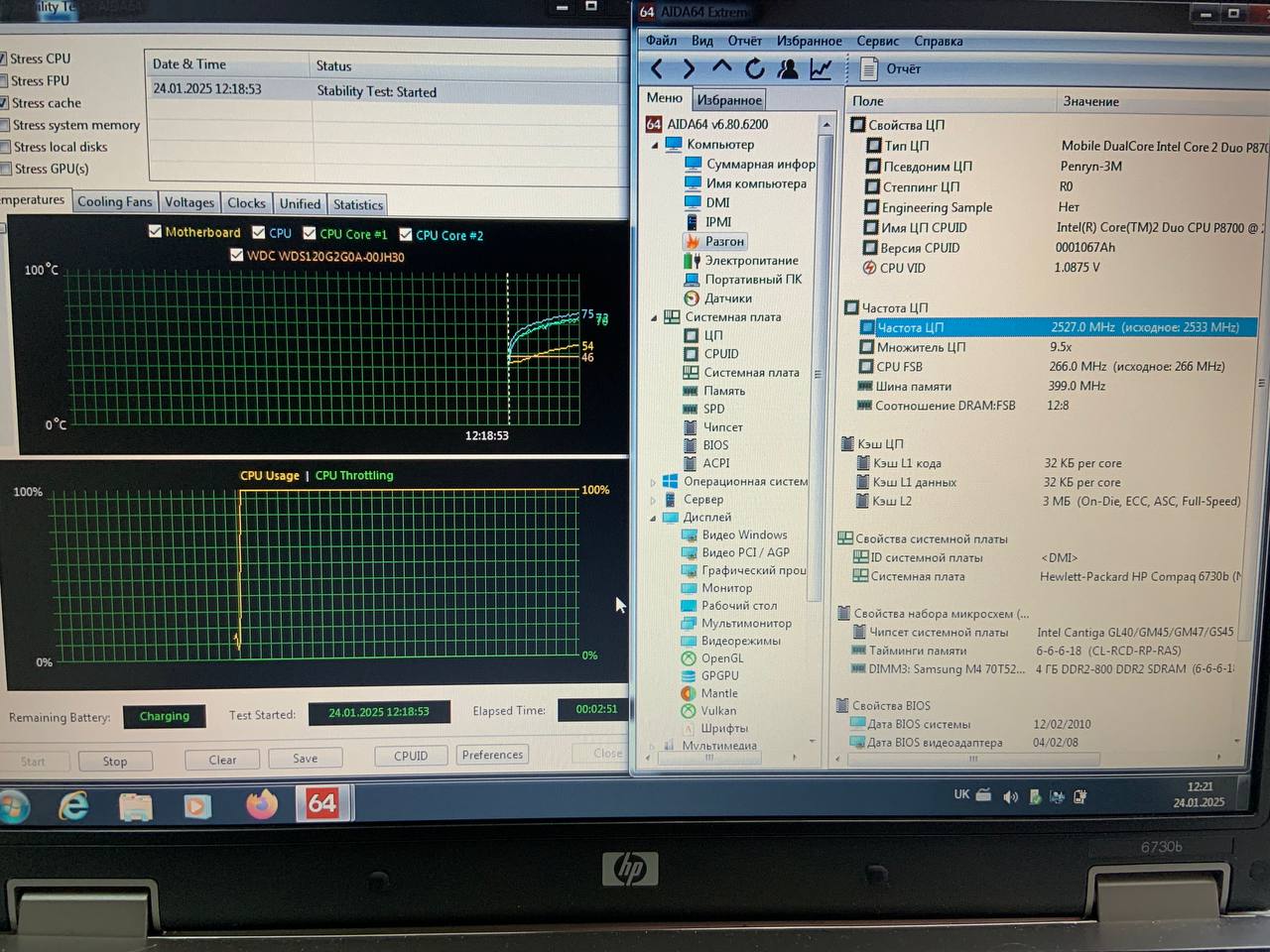The image size is (1270, 952).
Task: Uncheck the CPU Core #2 graph checkbox
Action: pyautogui.click(x=406, y=235)
